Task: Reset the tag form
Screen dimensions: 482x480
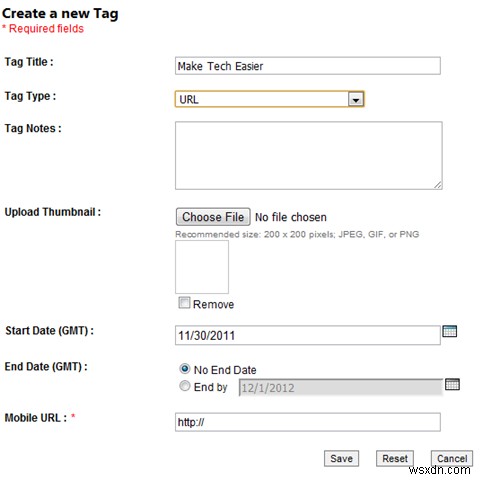Action: [395, 459]
